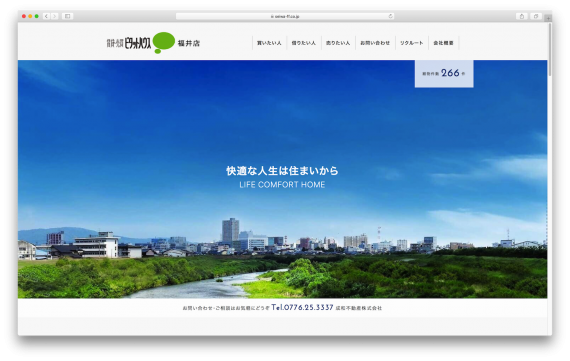Viewport: 570px width, 361px height.
Task: Click the 快適な人生は住まいから headline
Action: 282,171
